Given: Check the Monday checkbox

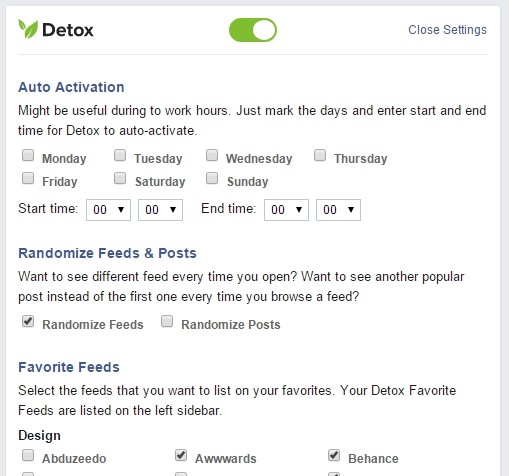Looking at the screenshot, I should 28,155.
